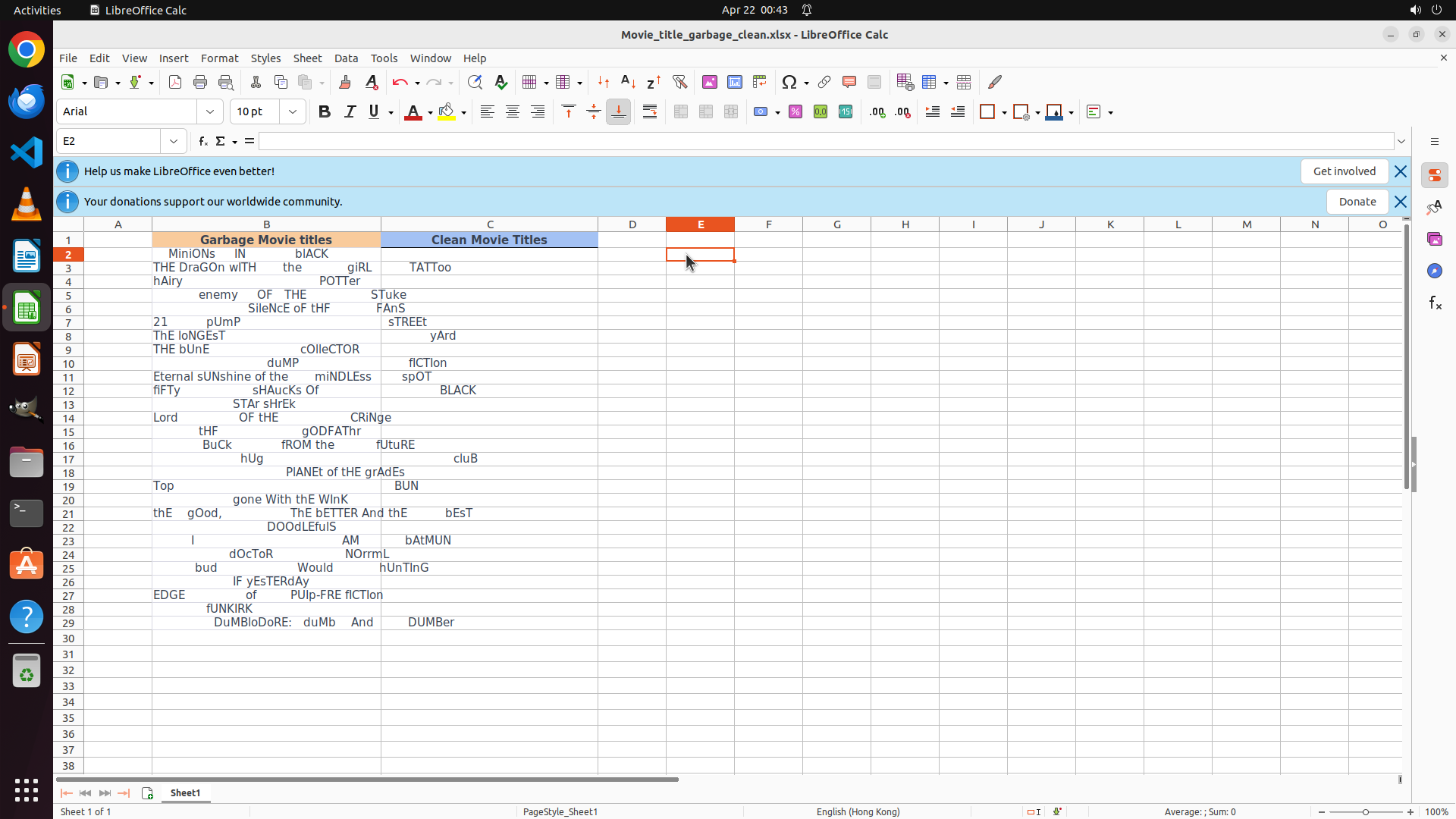Image resolution: width=1456 pixels, height=819 pixels.
Task: Click the Sort Ascending icon
Action: [628, 83]
